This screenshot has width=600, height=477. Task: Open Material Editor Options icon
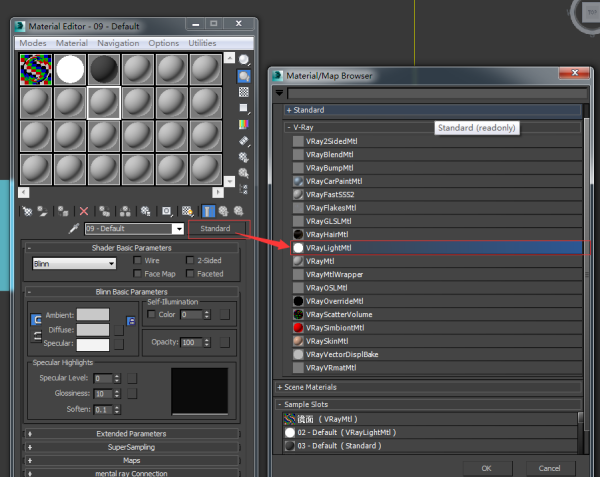coord(244,157)
